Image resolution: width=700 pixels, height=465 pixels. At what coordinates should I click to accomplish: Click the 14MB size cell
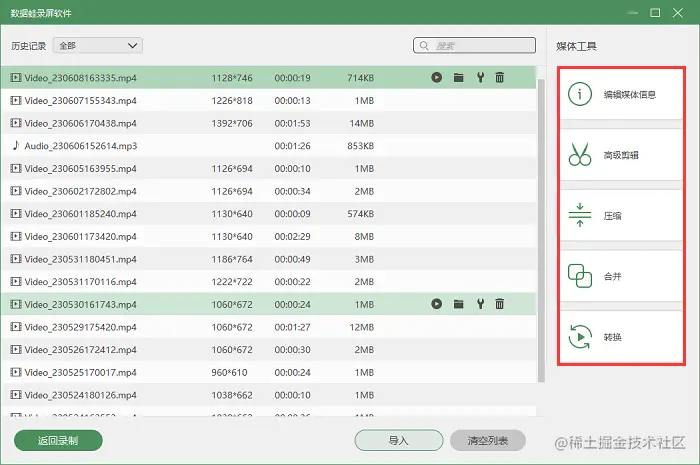tap(362, 123)
